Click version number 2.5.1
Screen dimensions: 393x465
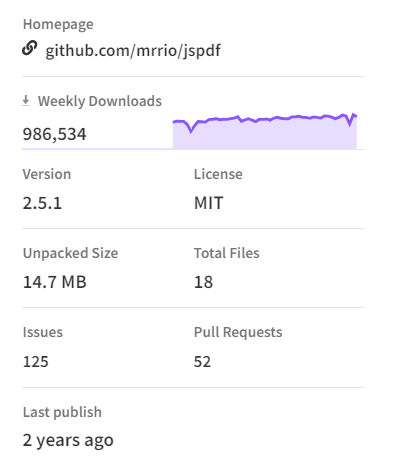42,203
